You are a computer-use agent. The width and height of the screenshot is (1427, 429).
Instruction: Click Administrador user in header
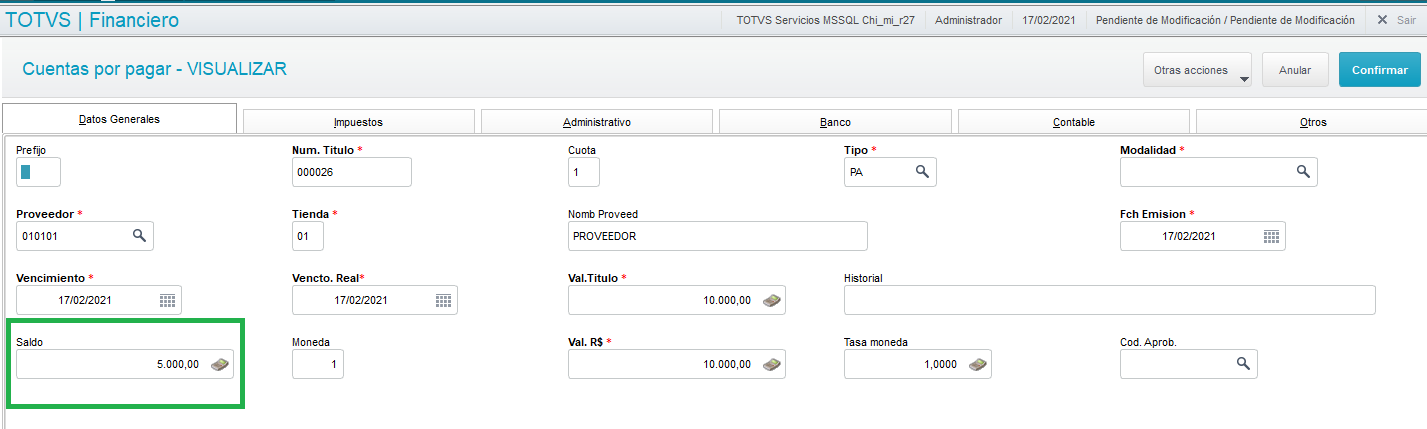[968, 20]
